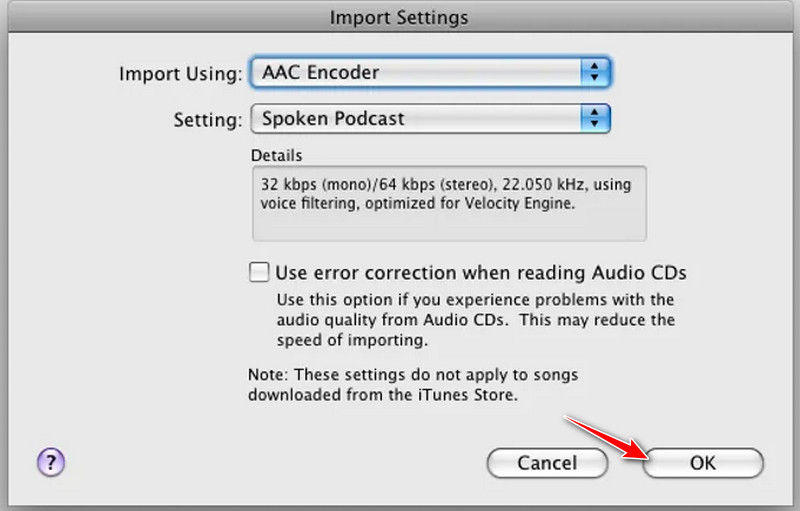Click the arrows icon on the Spoken Podcast dropdown
The width and height of the screenshot is (800, 511).
point(595,118)
